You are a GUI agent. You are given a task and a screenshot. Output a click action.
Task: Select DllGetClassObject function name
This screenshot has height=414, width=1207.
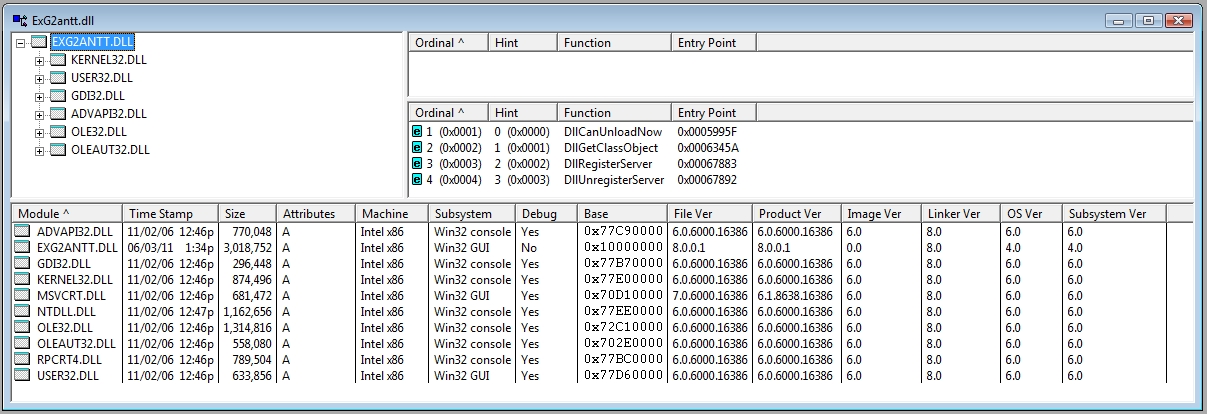pyautogui.click(x=611, y=148)
